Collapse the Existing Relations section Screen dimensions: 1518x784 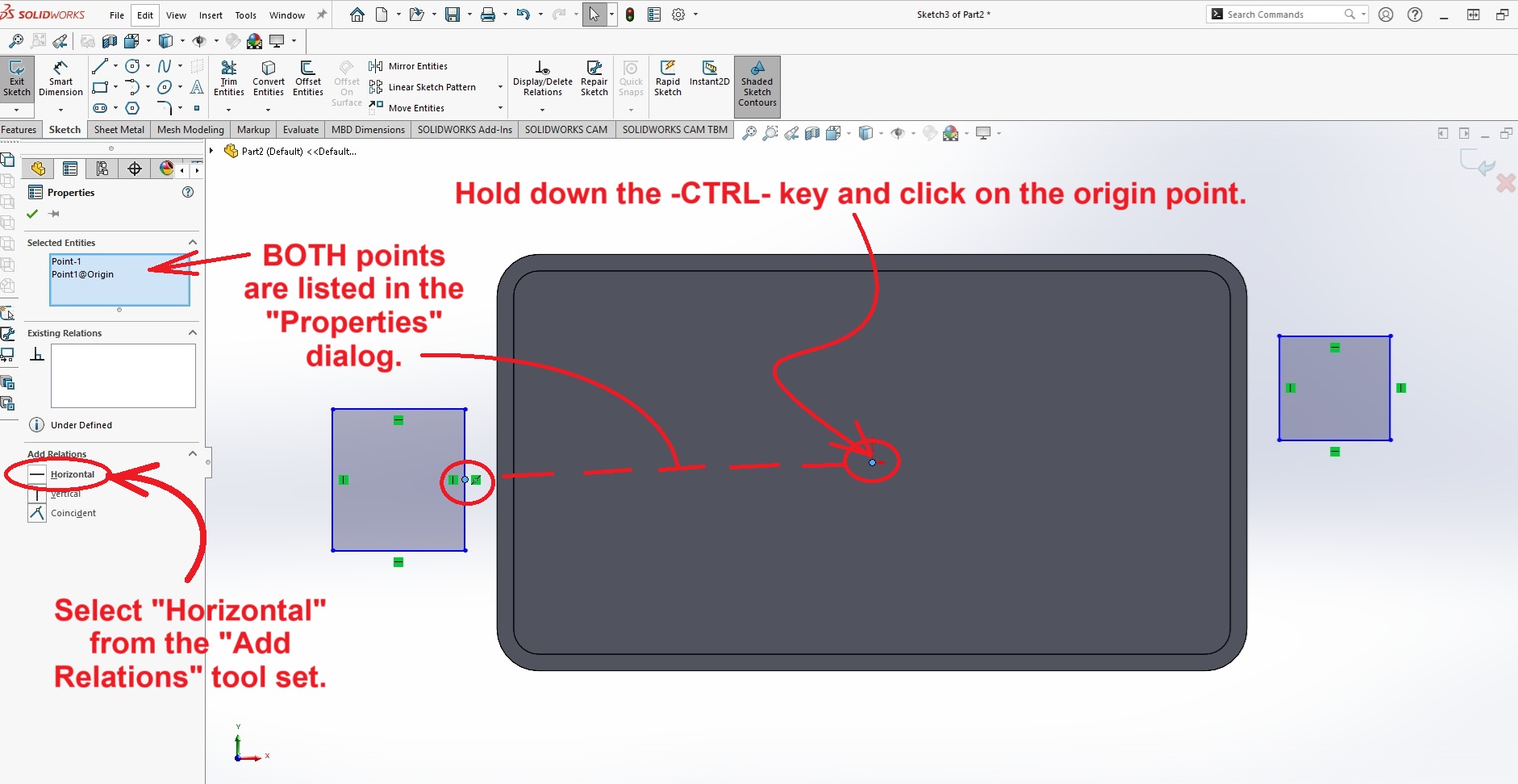point(193,333)
